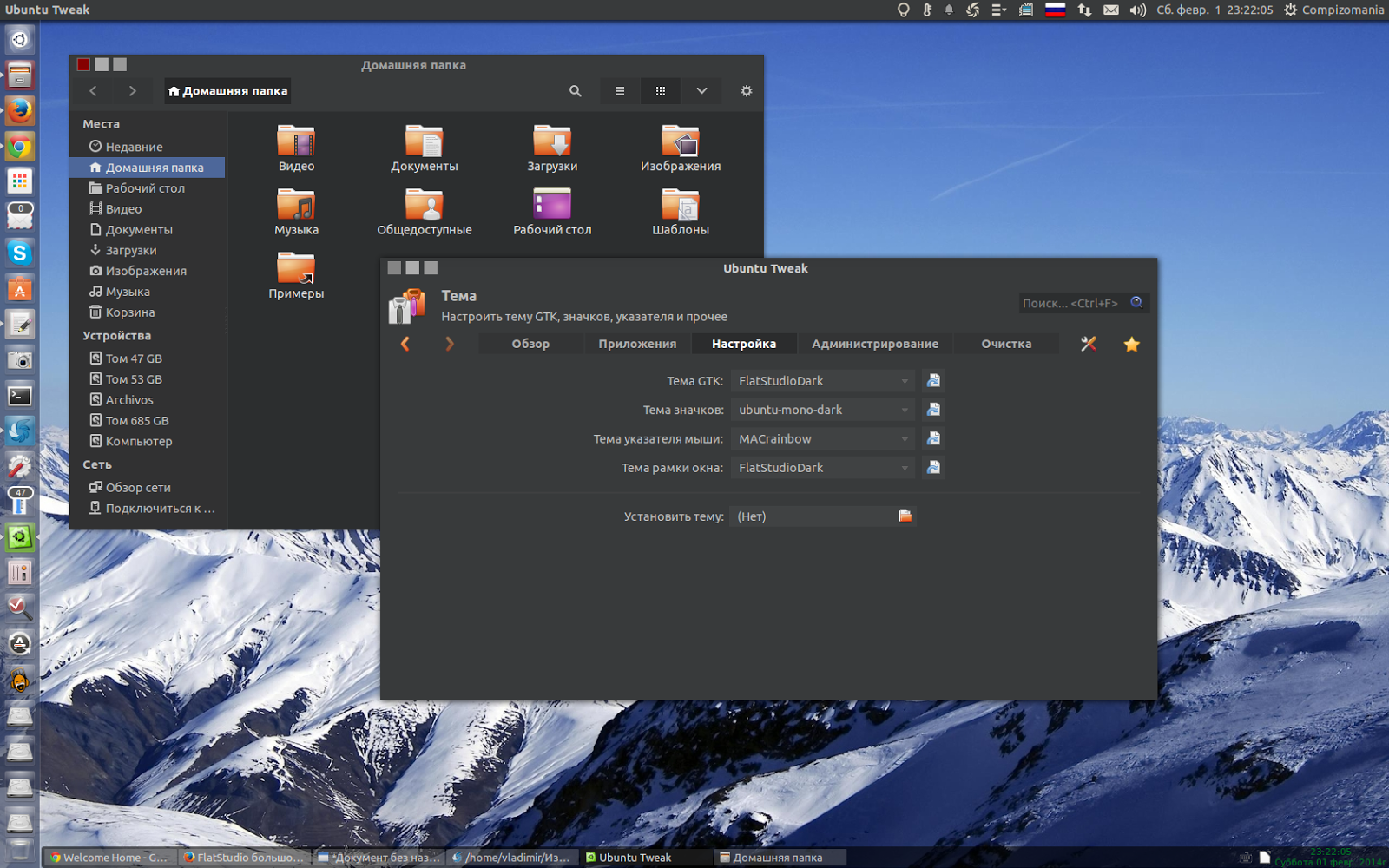Open network connections indicator
Image resolution: width=1389 pixels, height=868 pixels.
[1084, 10]
